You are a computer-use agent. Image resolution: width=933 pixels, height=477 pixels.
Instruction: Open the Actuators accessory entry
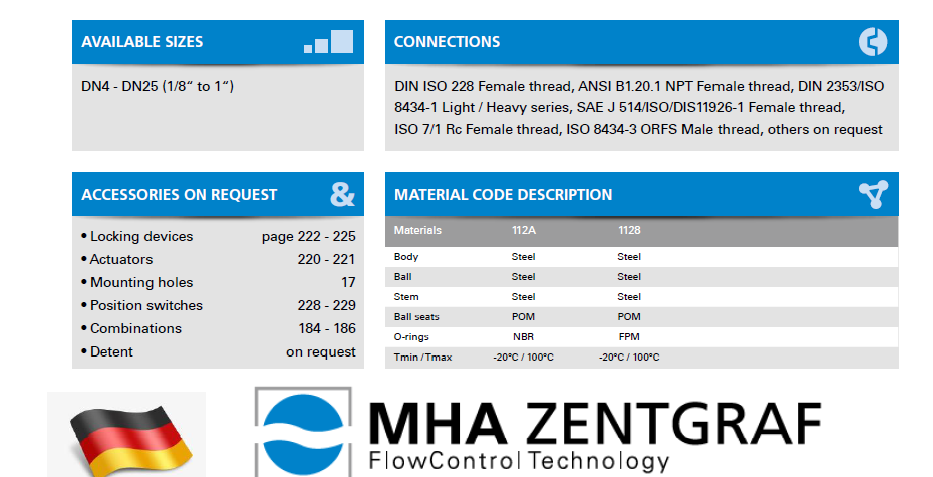pos(121,260)
